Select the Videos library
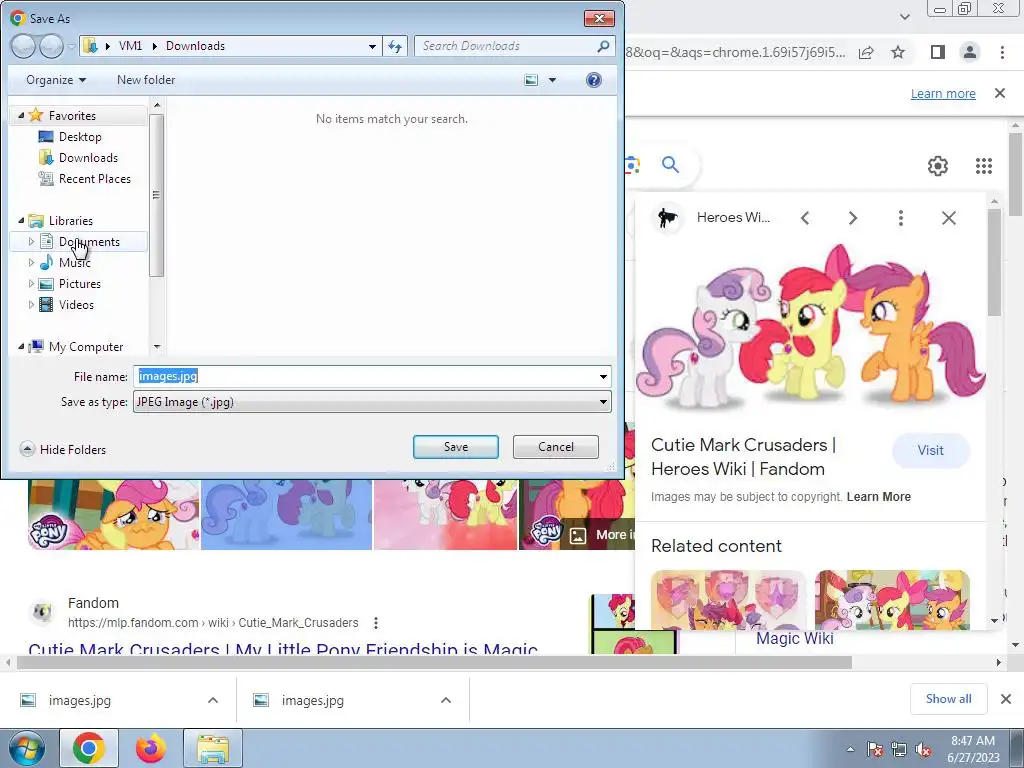The image size is (1024, 768). pos(67,304)
